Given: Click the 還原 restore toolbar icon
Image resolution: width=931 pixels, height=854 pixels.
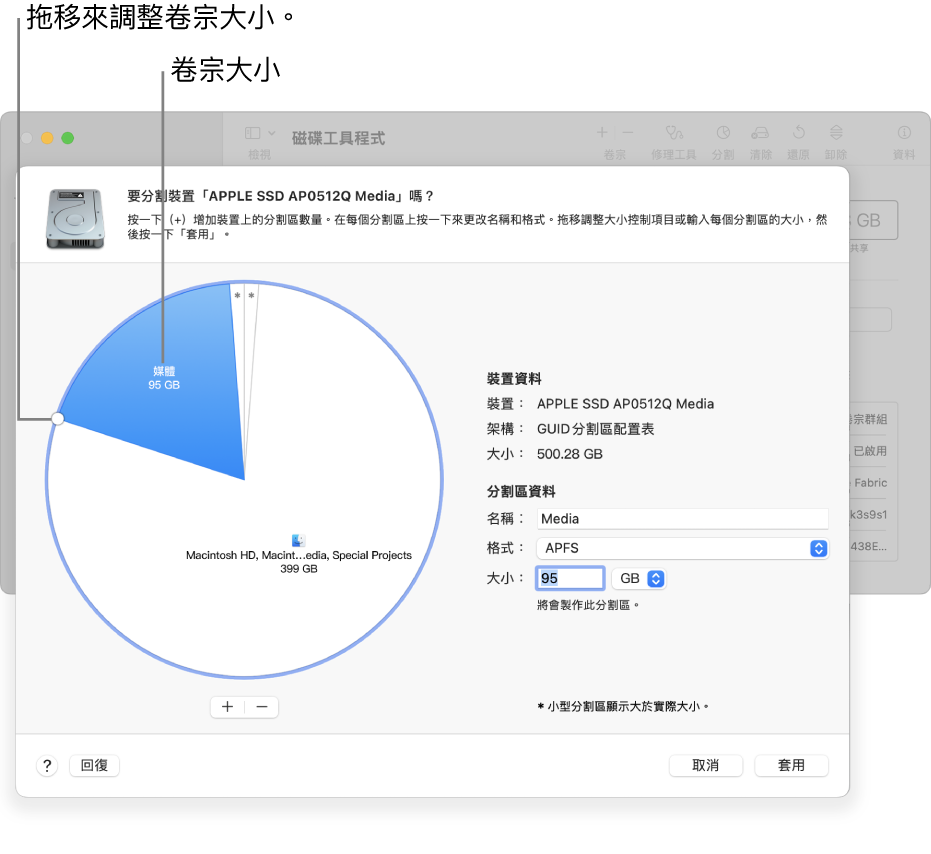Looking at the screenshot, I should 799,132.
